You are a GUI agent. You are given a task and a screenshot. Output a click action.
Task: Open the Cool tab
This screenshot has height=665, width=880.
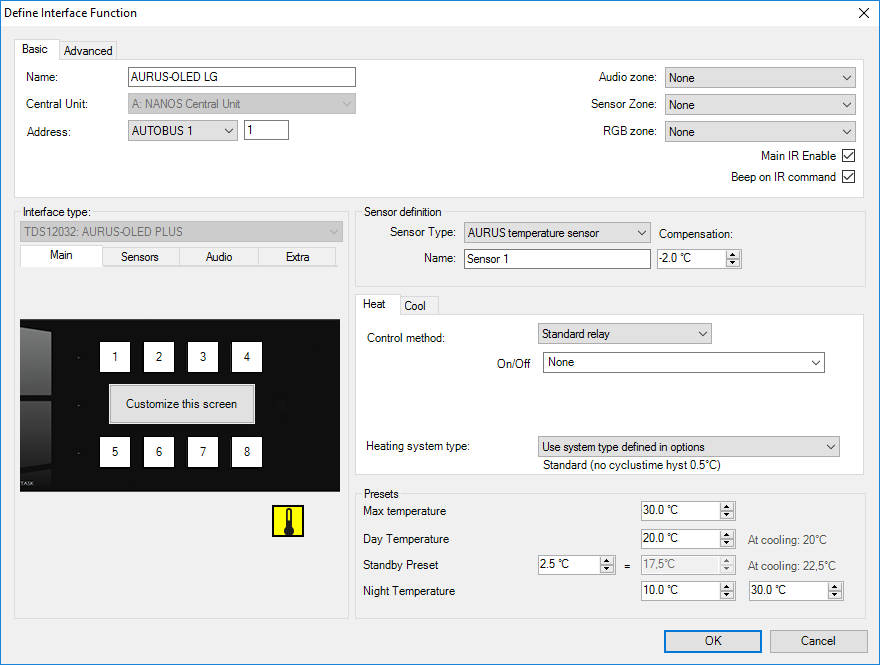[x=415, y=306]
